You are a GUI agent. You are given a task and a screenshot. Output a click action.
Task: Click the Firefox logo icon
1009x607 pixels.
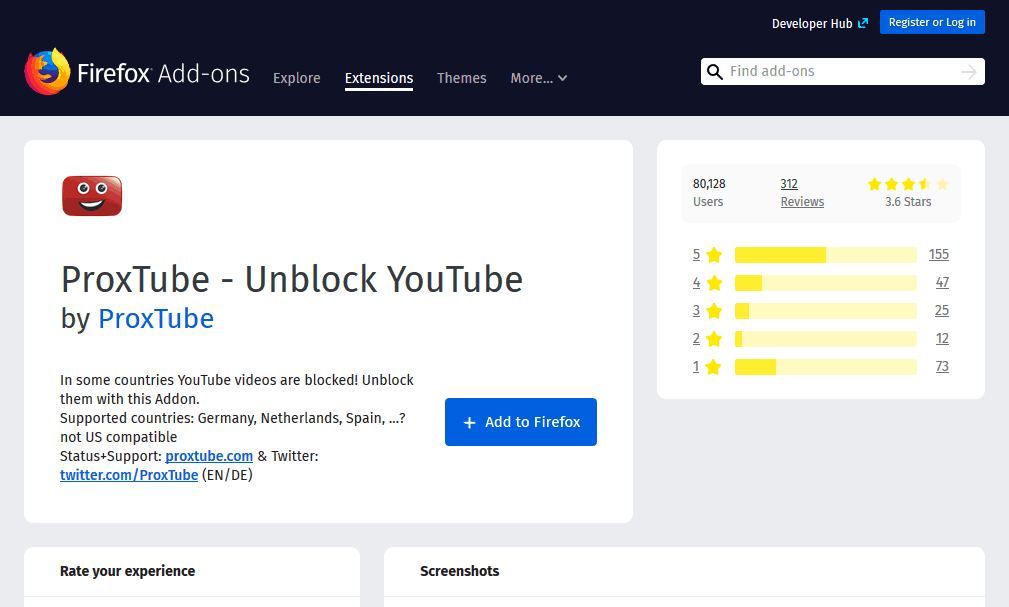[x=47, y=71]
